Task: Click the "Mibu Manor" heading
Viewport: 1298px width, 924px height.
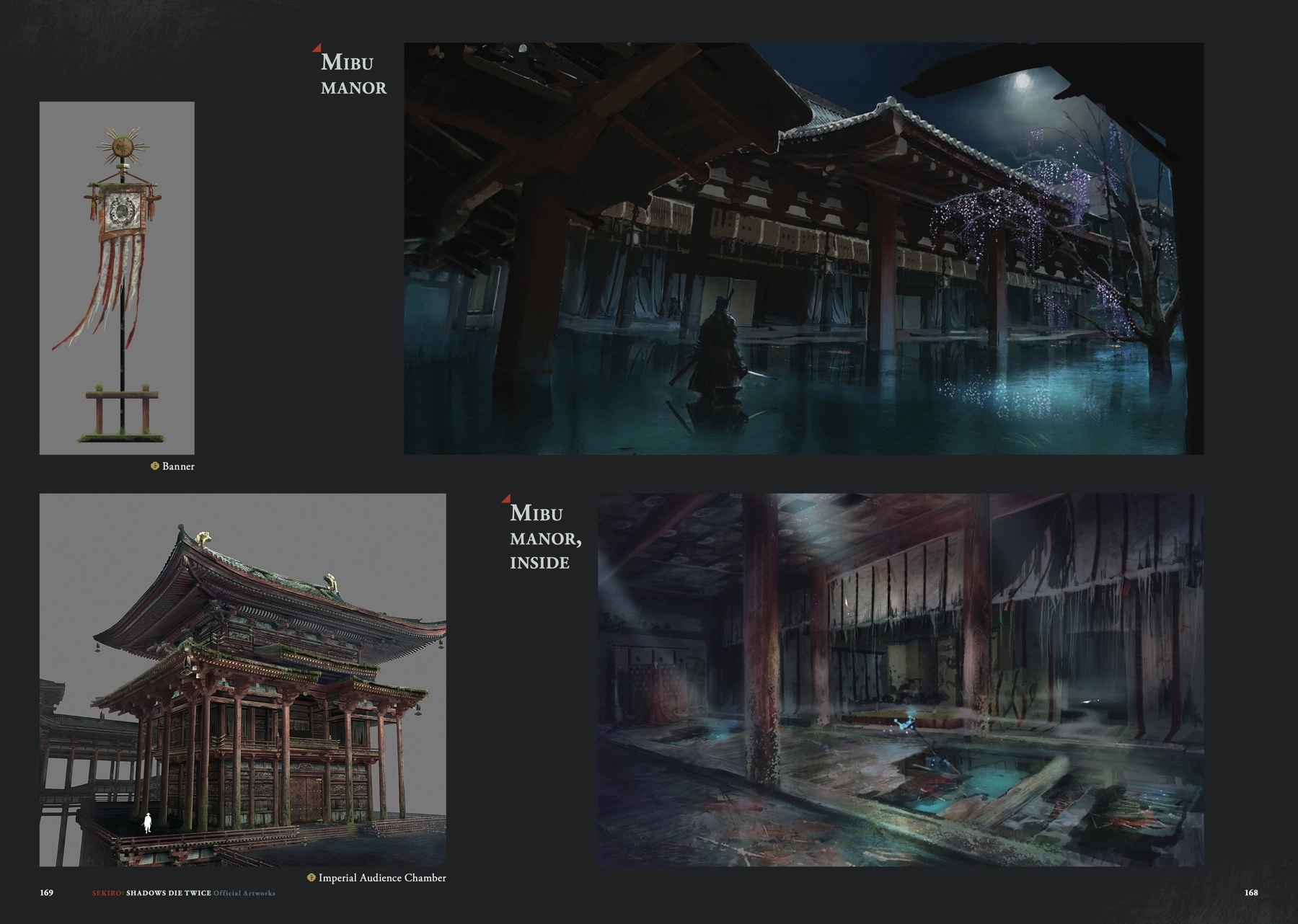Action: pos(353,74)
